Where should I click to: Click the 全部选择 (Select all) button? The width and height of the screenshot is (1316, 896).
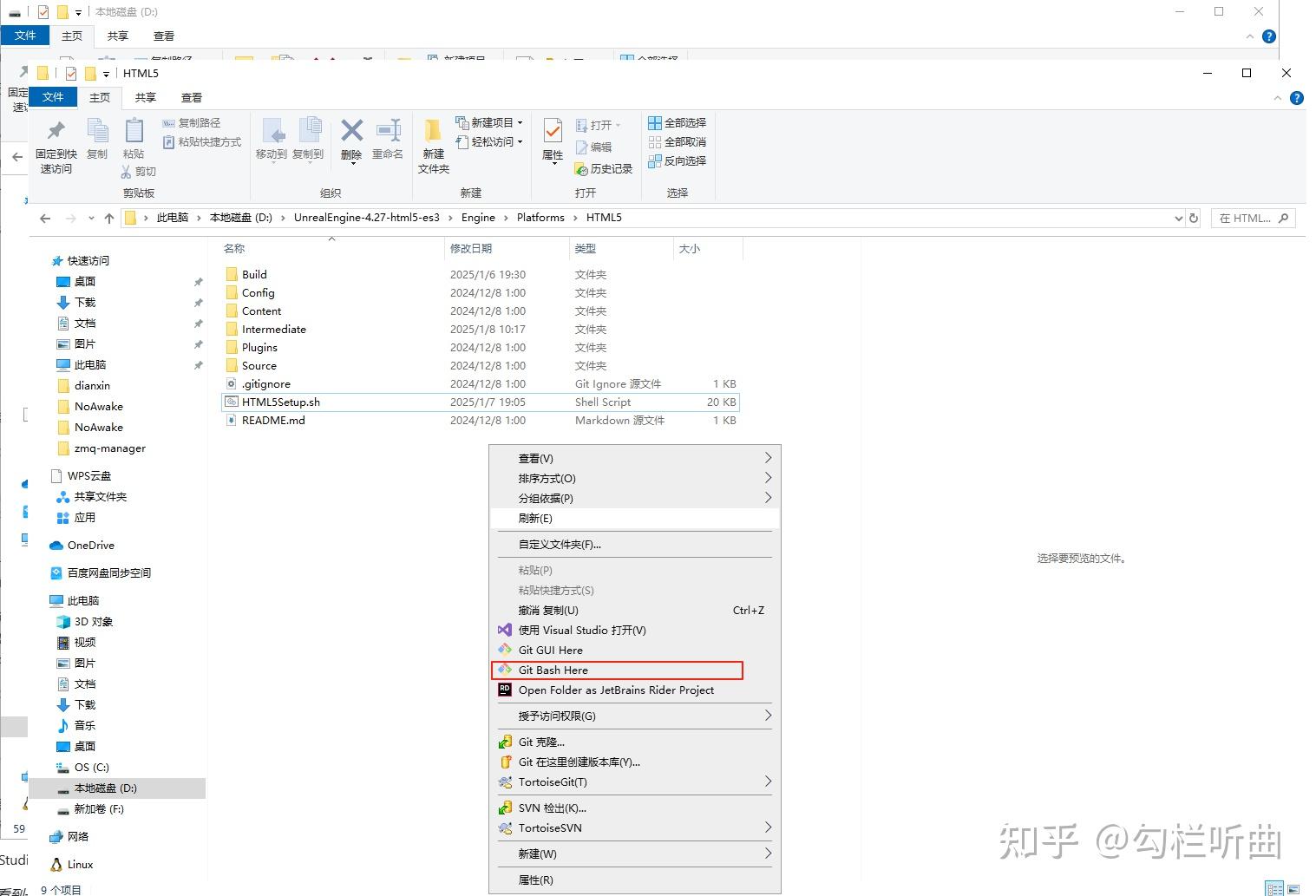pos(678,122)
